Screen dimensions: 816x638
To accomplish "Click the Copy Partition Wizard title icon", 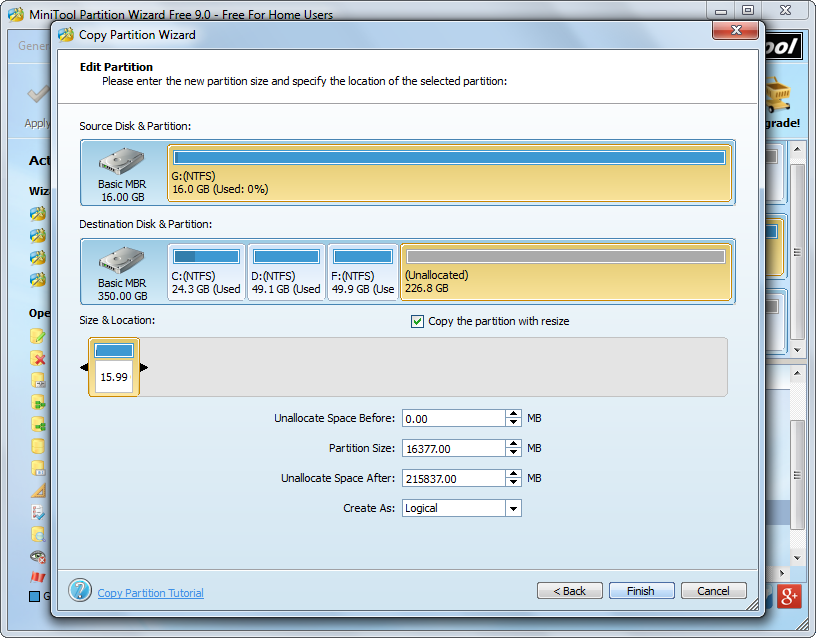I will click(66, 35).
